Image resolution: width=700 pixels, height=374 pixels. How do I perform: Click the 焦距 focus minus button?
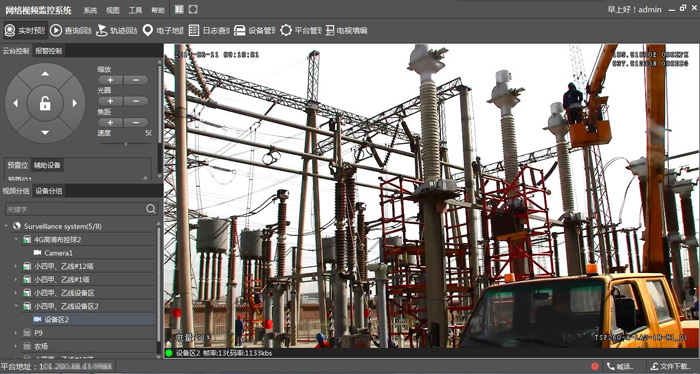[136, 122]
